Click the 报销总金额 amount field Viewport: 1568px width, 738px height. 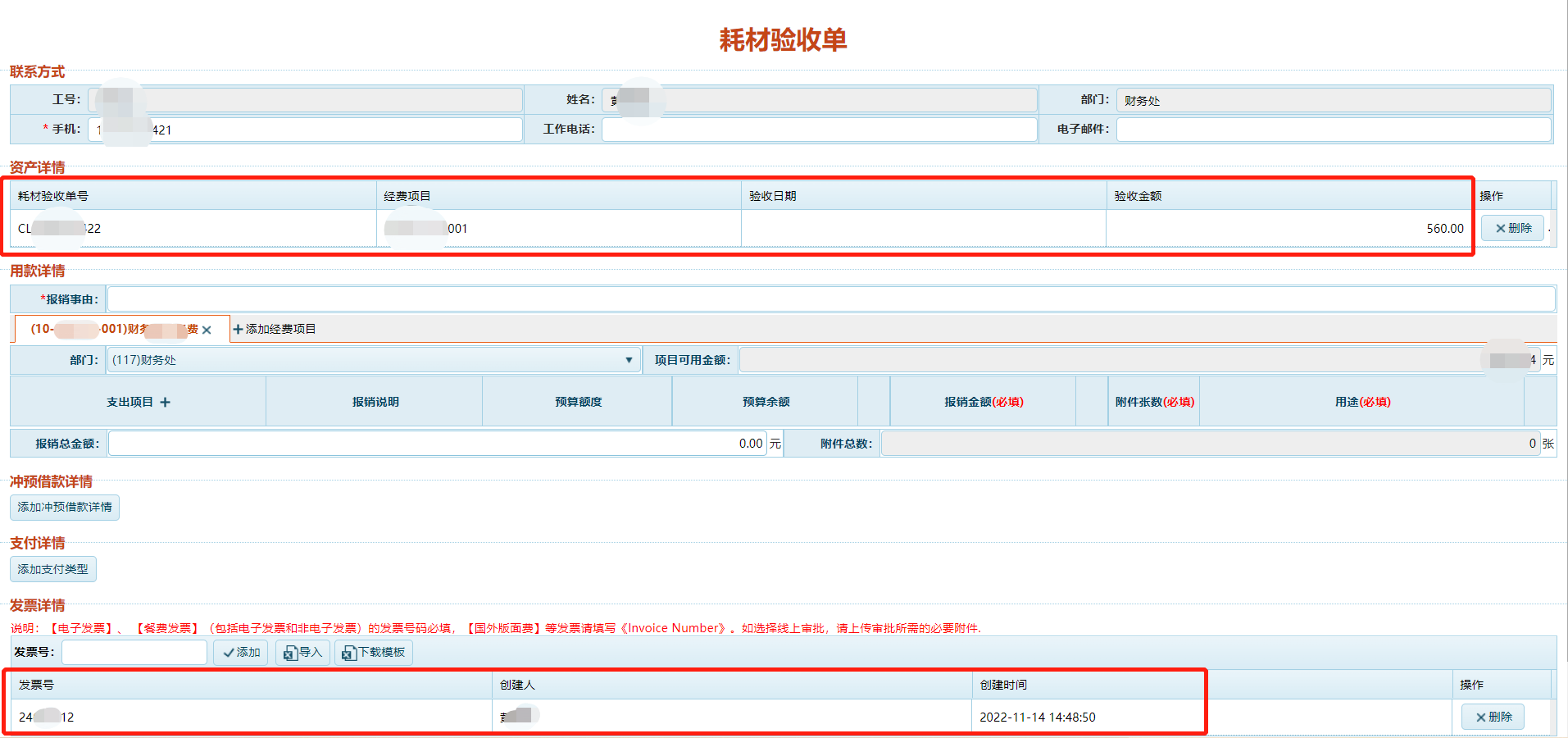coord(438,444)
